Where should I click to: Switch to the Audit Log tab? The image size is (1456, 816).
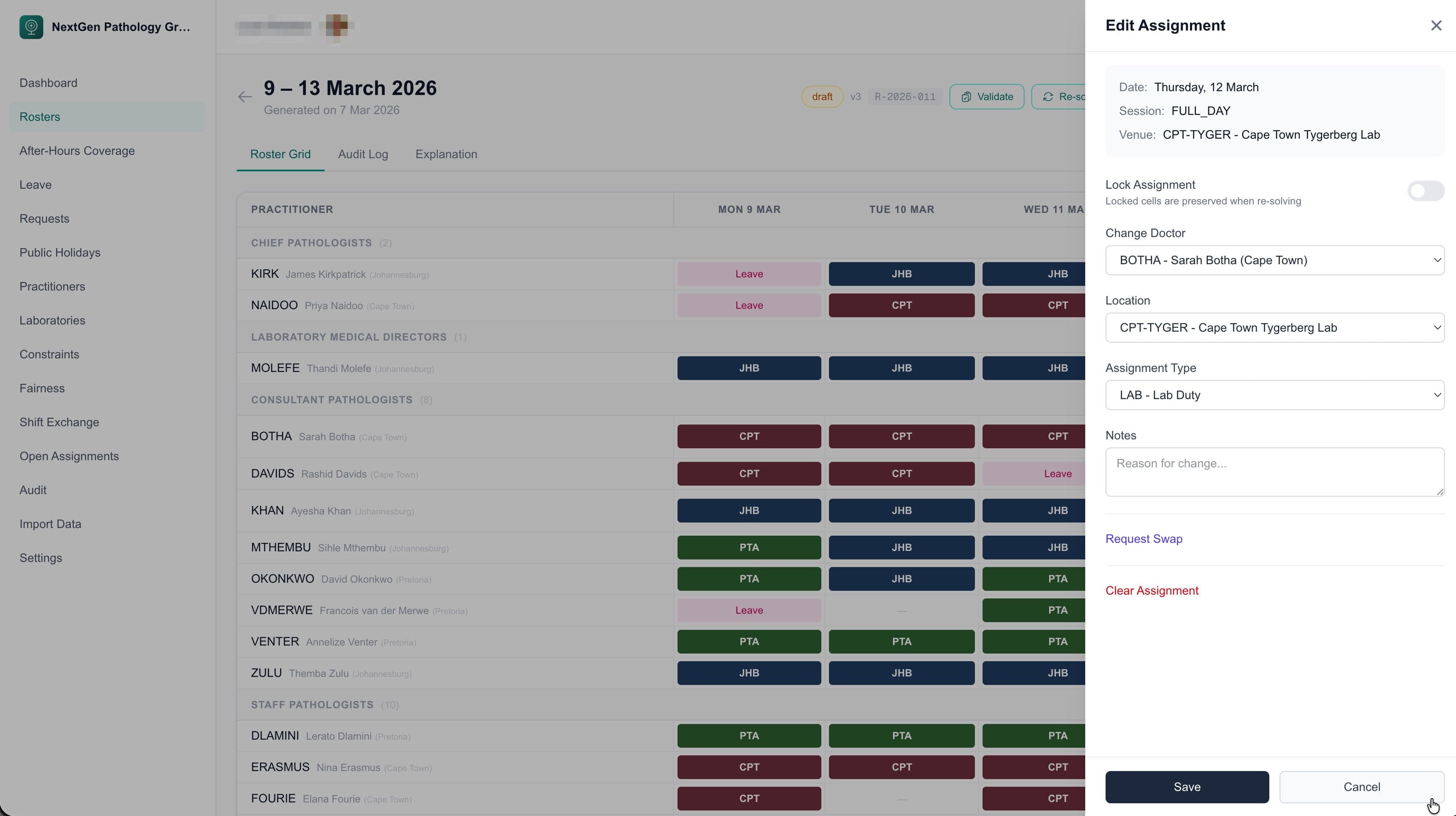coord(363,154)
